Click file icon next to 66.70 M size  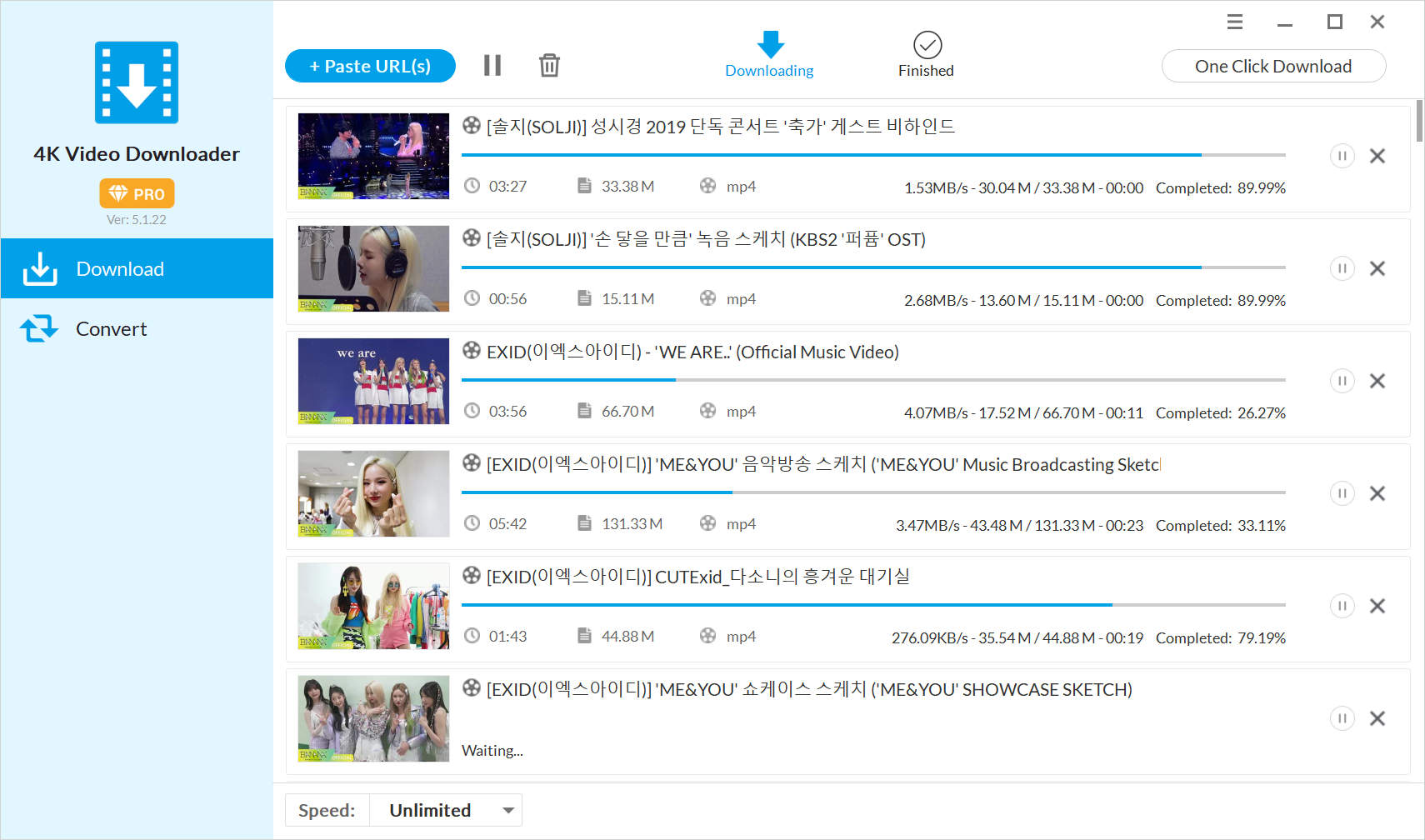[x=584, y=411]
